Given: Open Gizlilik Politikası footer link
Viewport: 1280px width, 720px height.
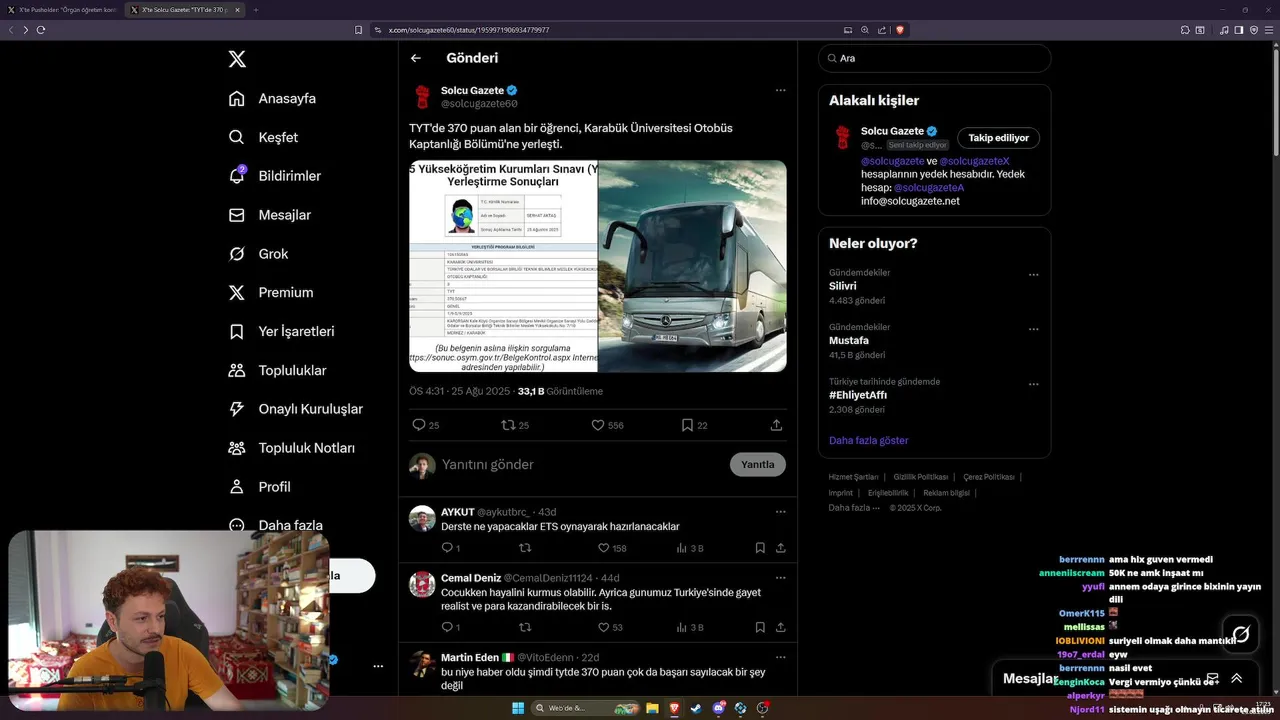Looking at the screenshot, I should coord(920,477).
